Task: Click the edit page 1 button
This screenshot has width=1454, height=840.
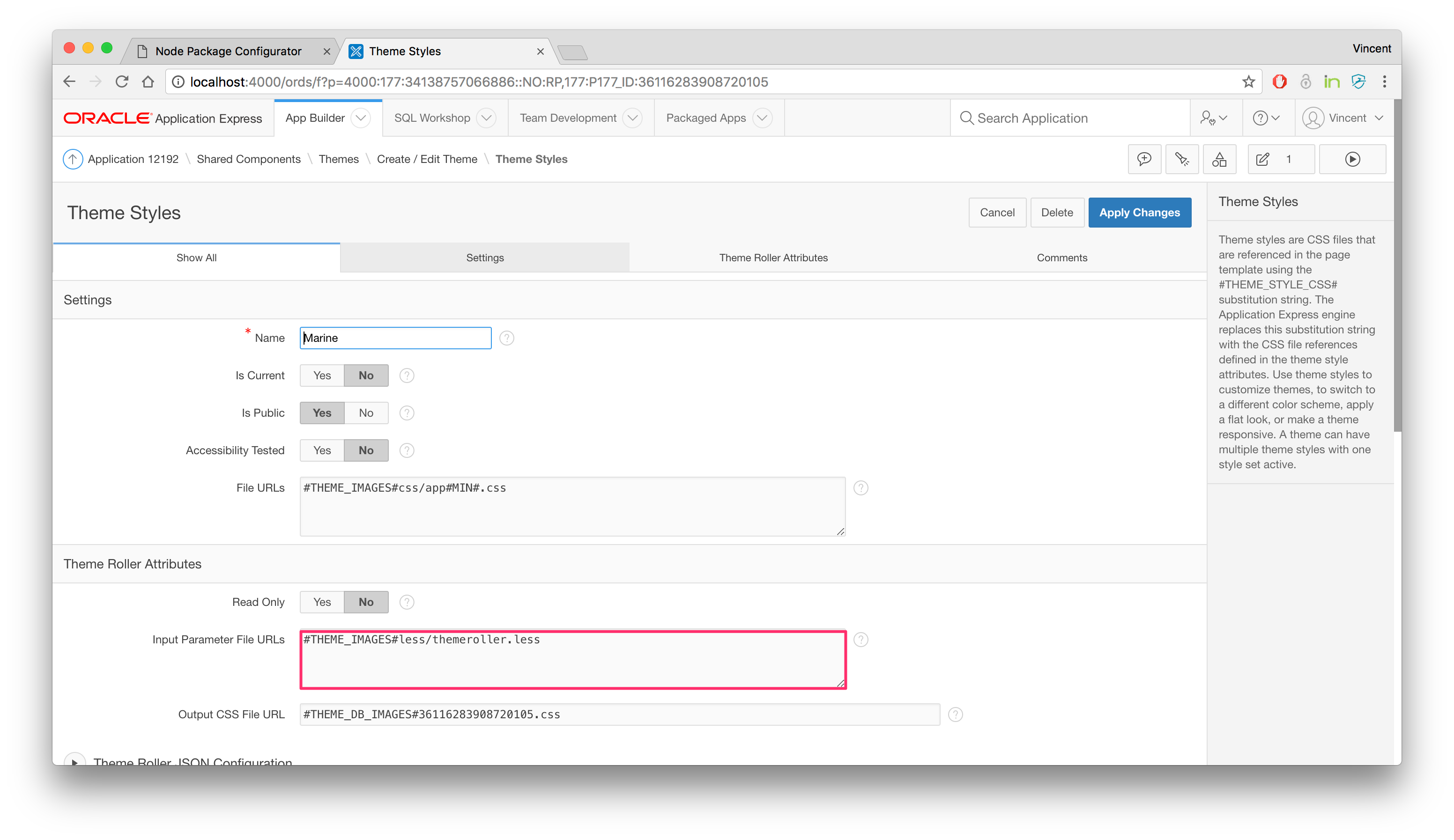Action: point(1281,159)
